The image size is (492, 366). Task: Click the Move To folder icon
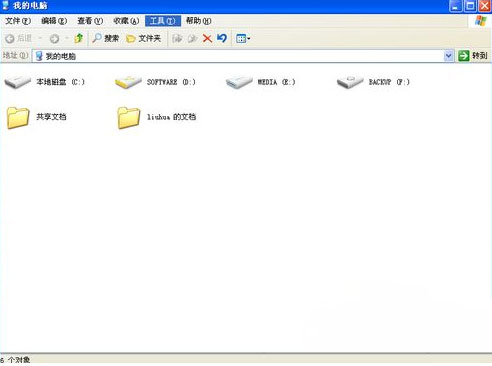click(177, 38)
